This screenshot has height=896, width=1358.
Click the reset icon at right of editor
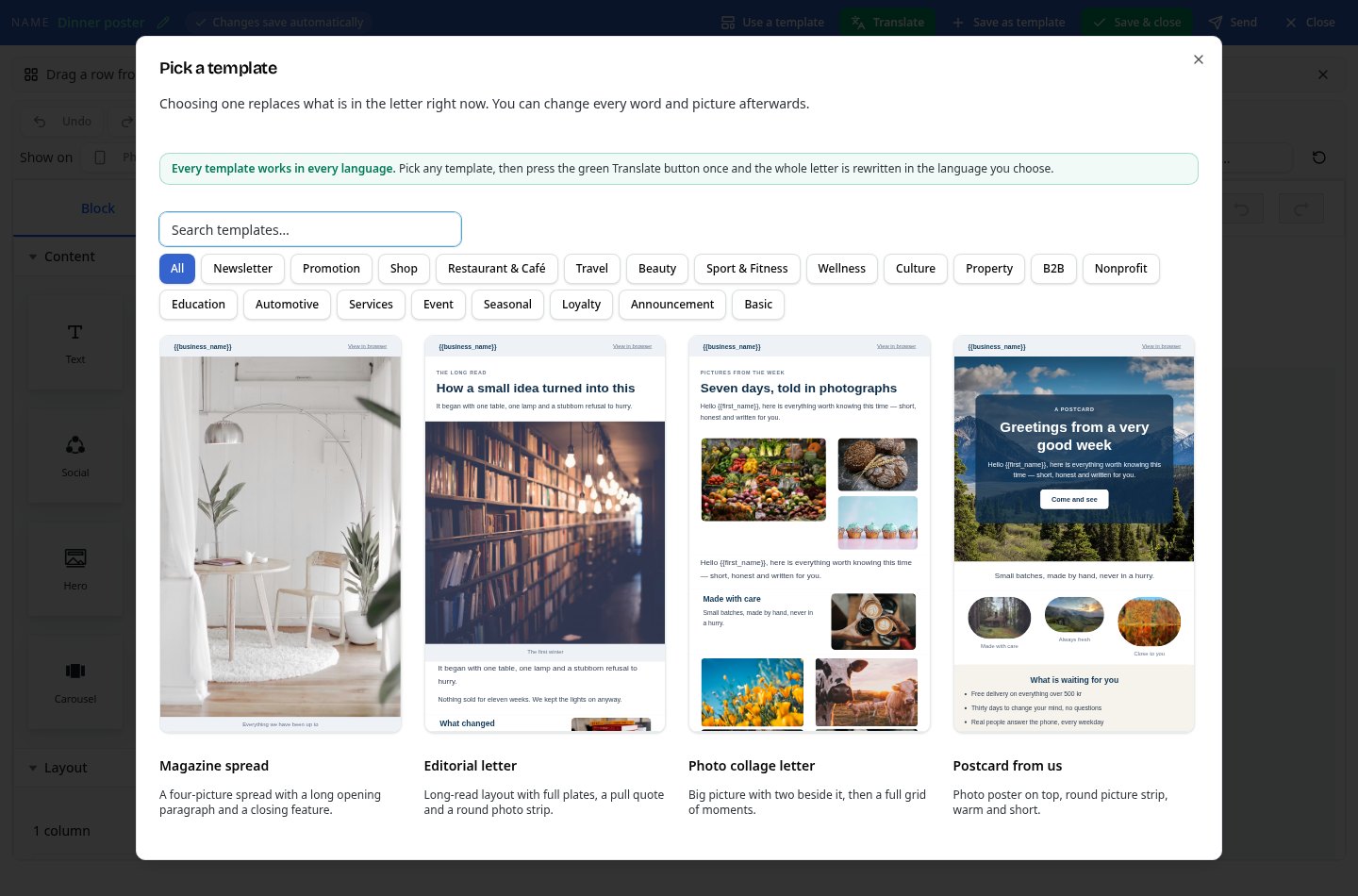point(1319,158)
